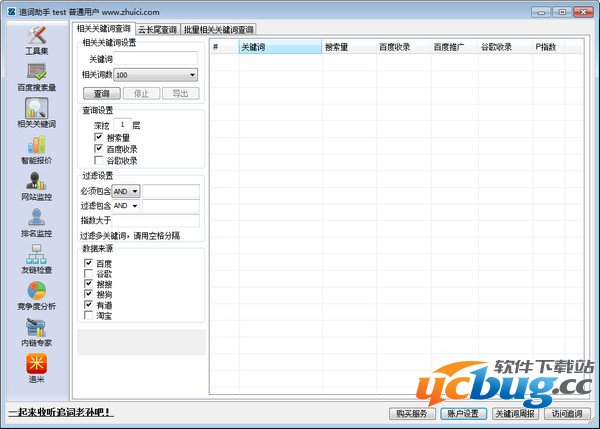Enable the 淘宝 data source checkbox
This screenshot has height=429, width=600.
tap(89, 315)
